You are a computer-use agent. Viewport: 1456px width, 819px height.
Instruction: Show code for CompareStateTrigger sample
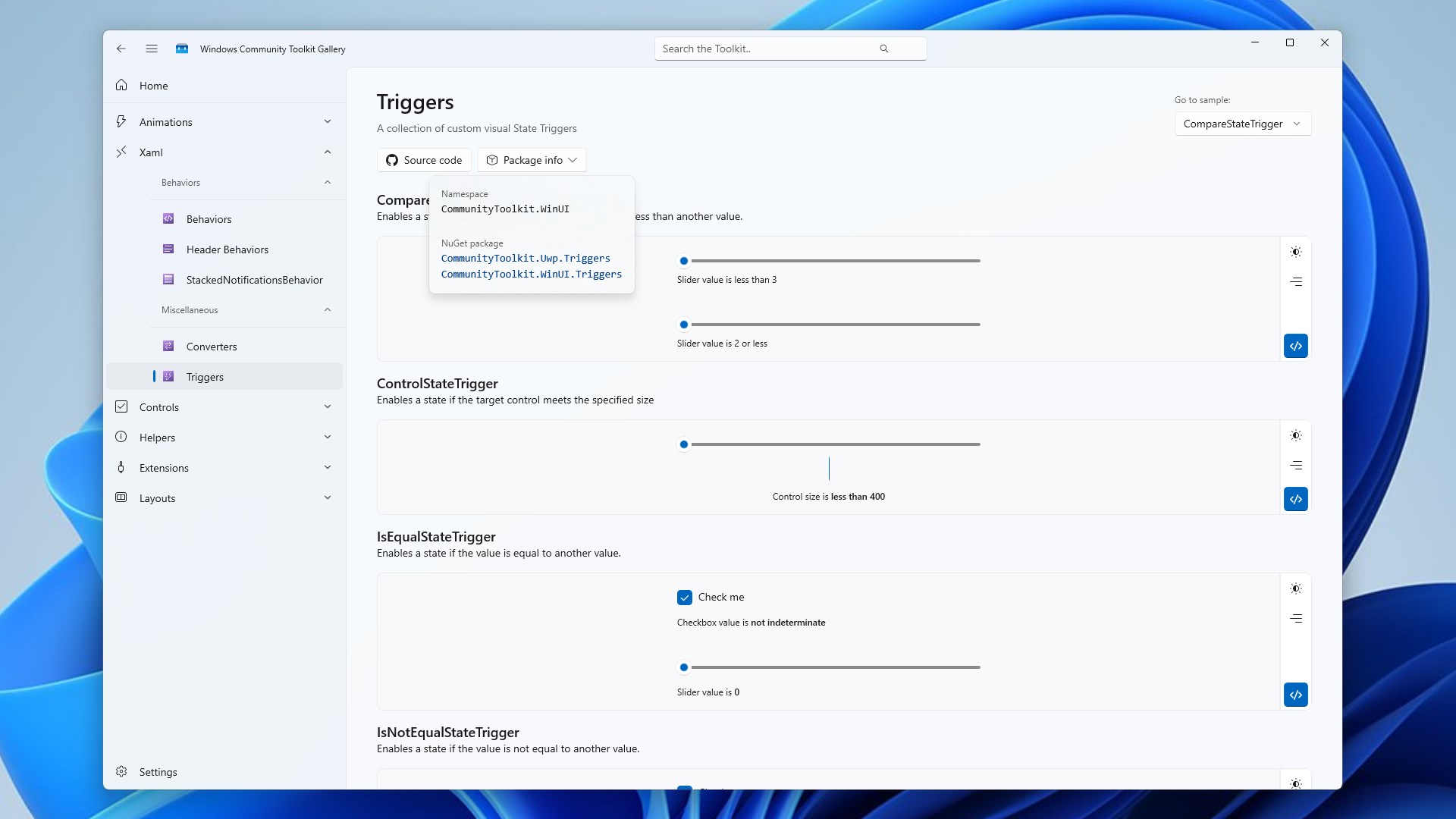(x=1296, y=346)
